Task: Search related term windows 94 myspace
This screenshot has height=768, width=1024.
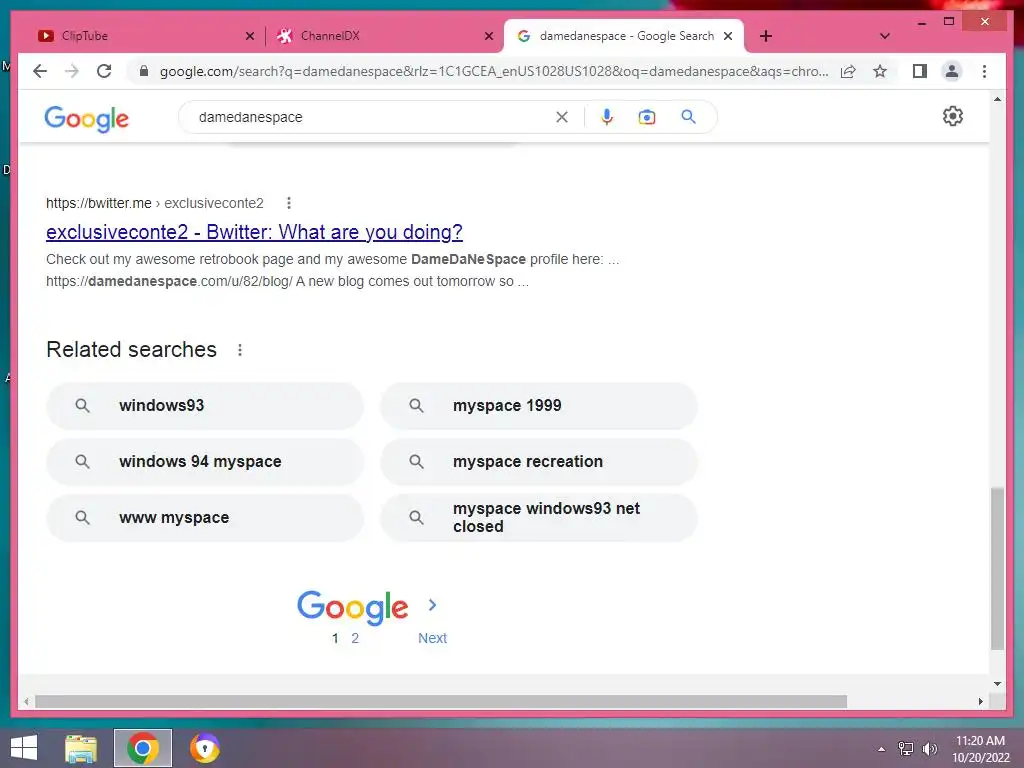Action: (204, 462)
